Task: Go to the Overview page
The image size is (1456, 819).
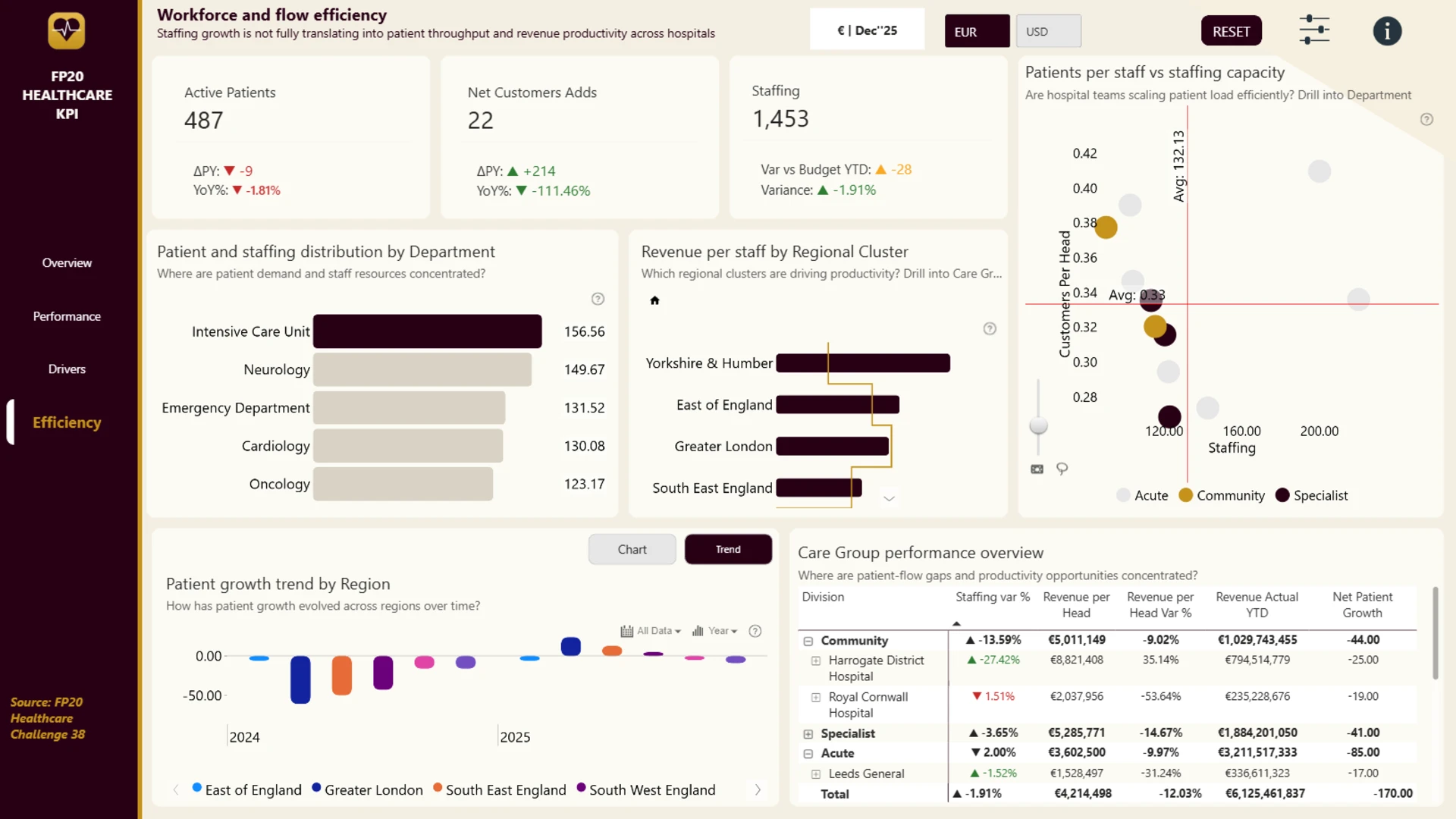Action: pos(67,262)
